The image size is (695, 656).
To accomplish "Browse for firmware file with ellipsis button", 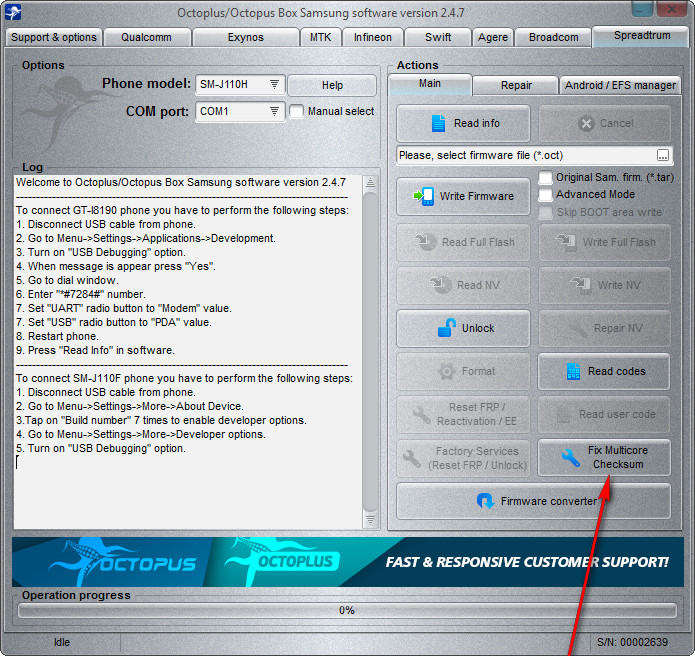I will click(663, 156).
